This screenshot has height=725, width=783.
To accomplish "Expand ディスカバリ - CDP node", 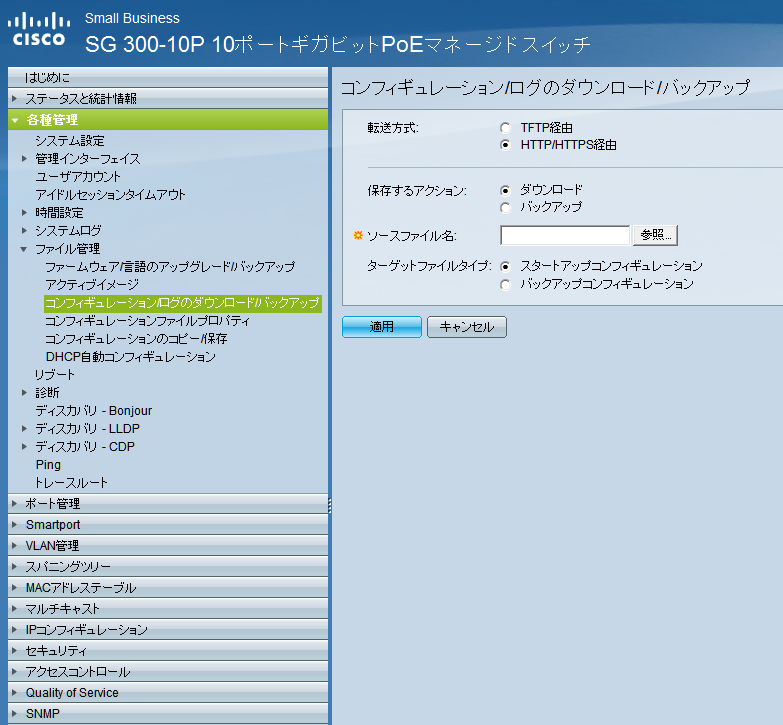I will tap(24, 447).
